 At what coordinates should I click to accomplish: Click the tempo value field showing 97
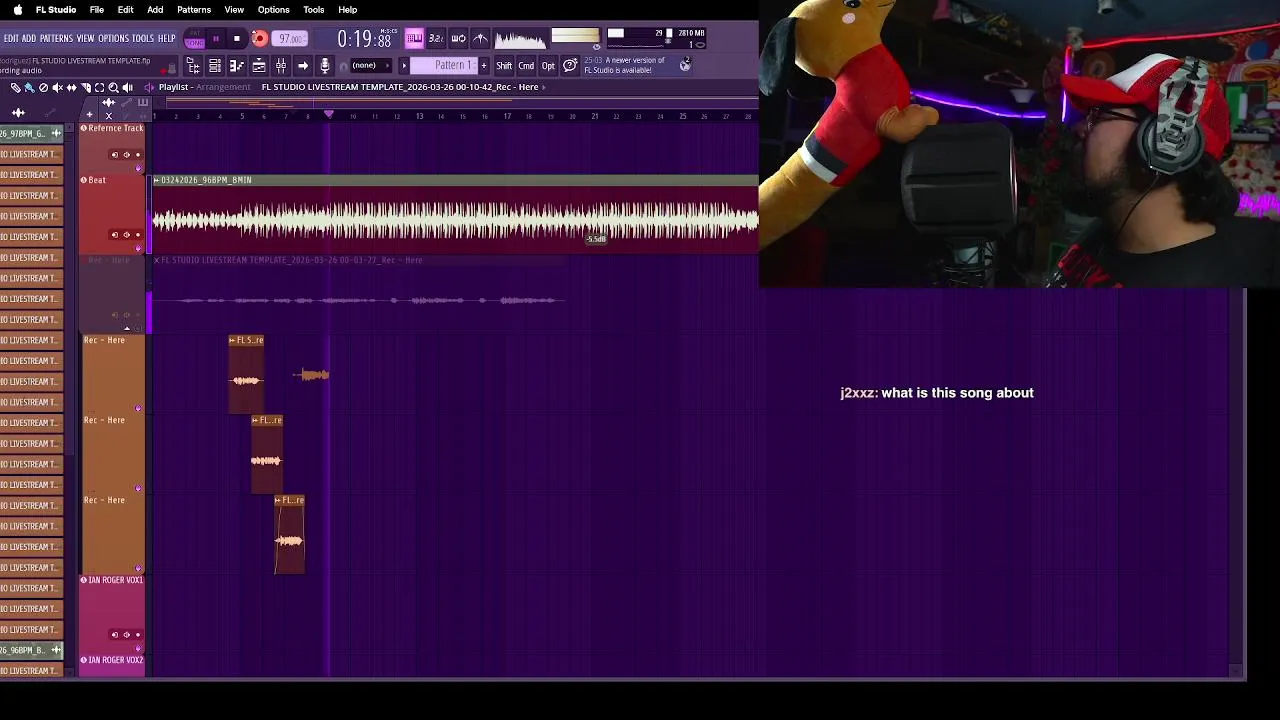click(x=291, y=39)
